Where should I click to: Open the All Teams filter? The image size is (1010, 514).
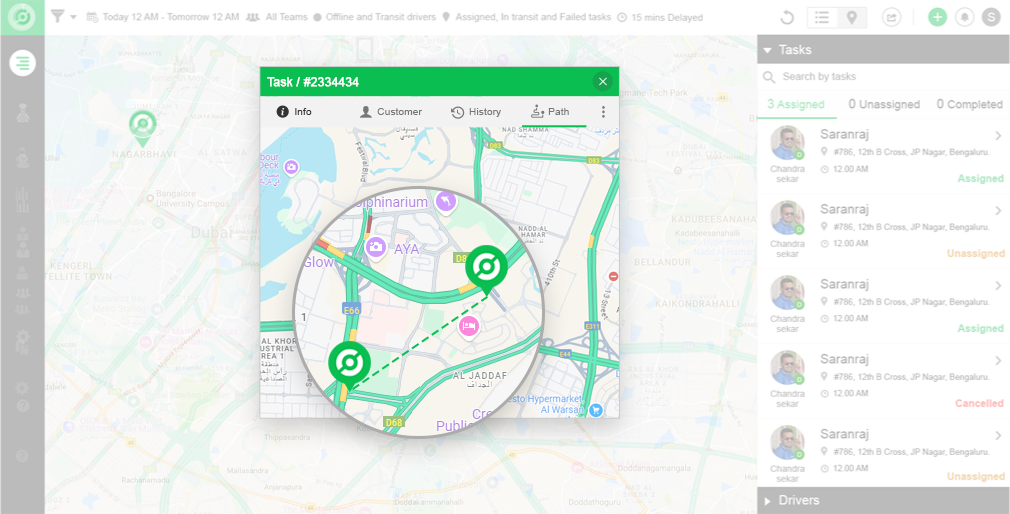pyautogui.click(x=278, y=17)
